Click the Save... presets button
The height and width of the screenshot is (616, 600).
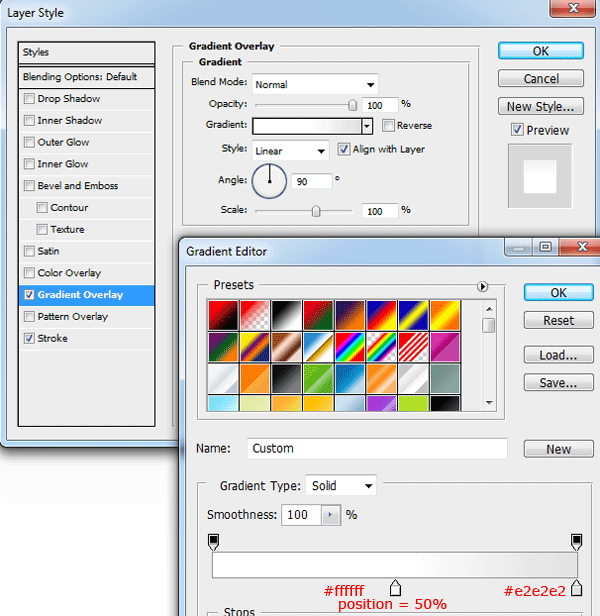558,382
